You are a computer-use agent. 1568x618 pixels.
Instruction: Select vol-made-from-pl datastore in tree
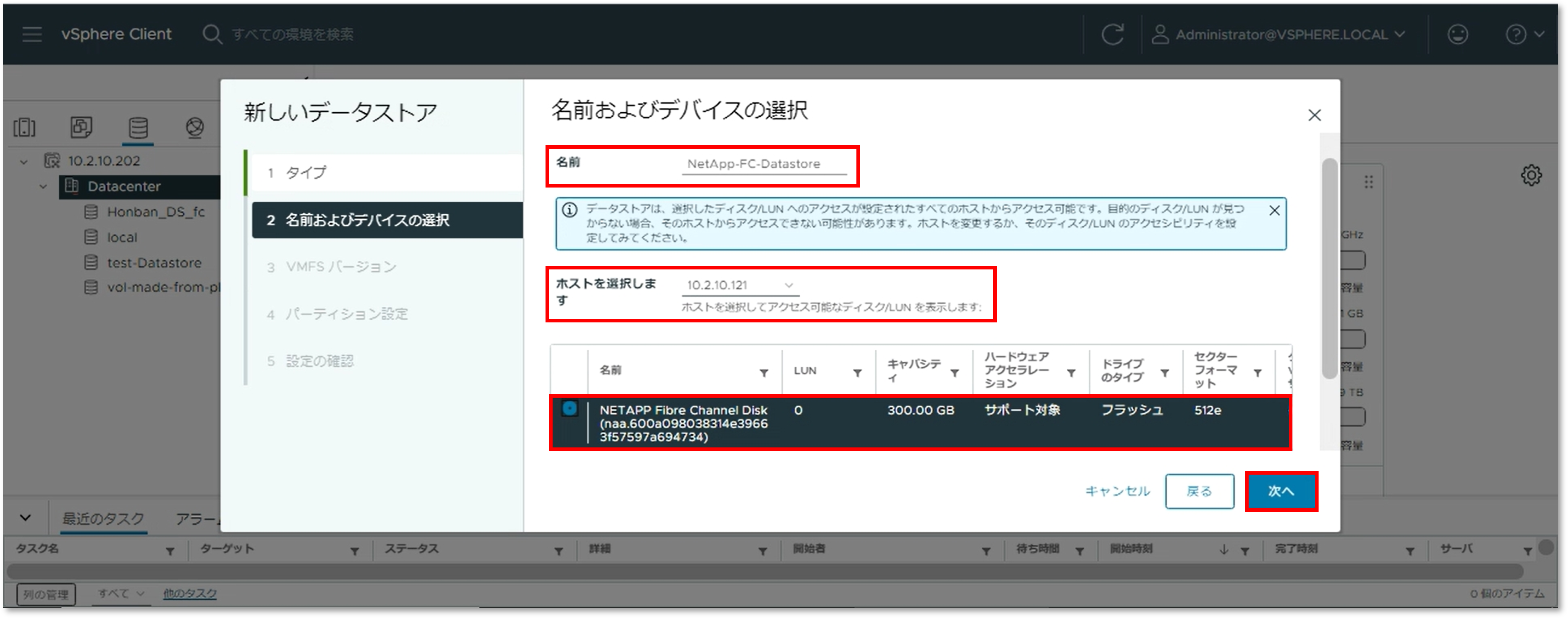[163, 287]
